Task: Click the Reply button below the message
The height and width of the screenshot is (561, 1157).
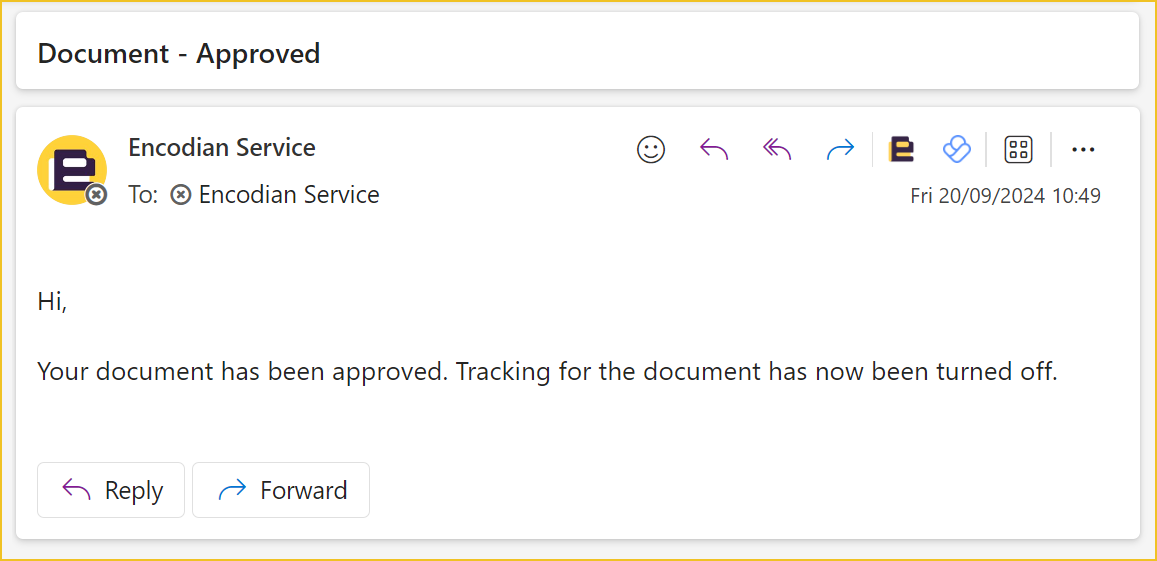Action: point(111,490)
